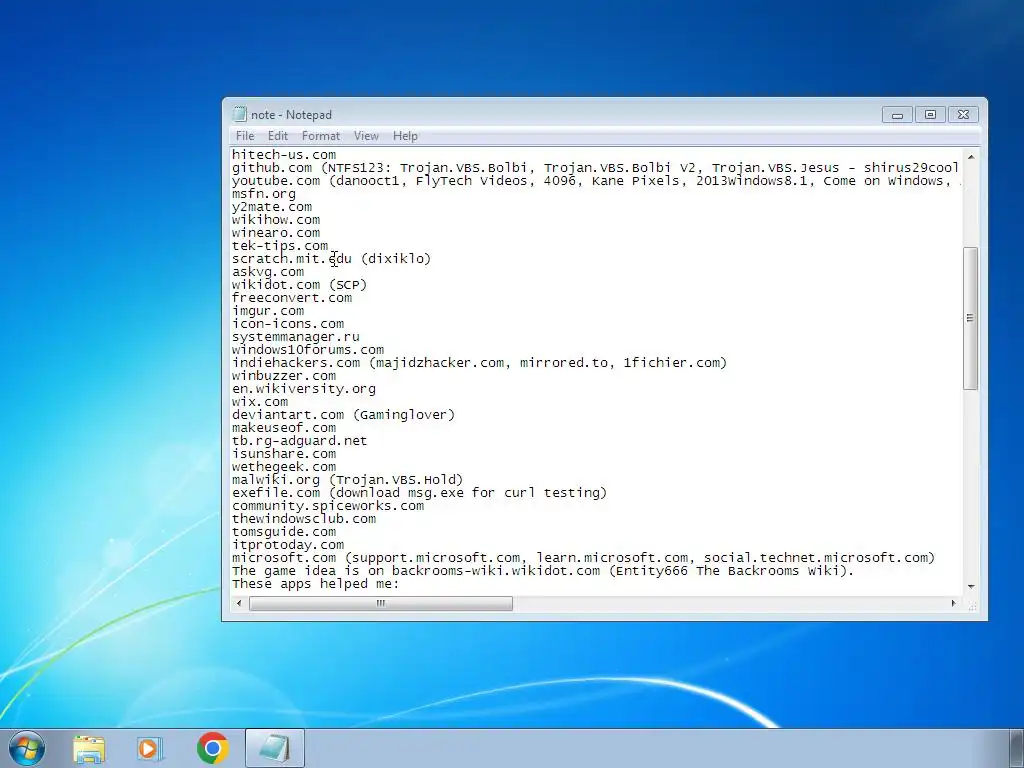Open Google Chrome from taskbar
Image resolution: width=1024 pixels, height=768 pixels.
(212, 748)
